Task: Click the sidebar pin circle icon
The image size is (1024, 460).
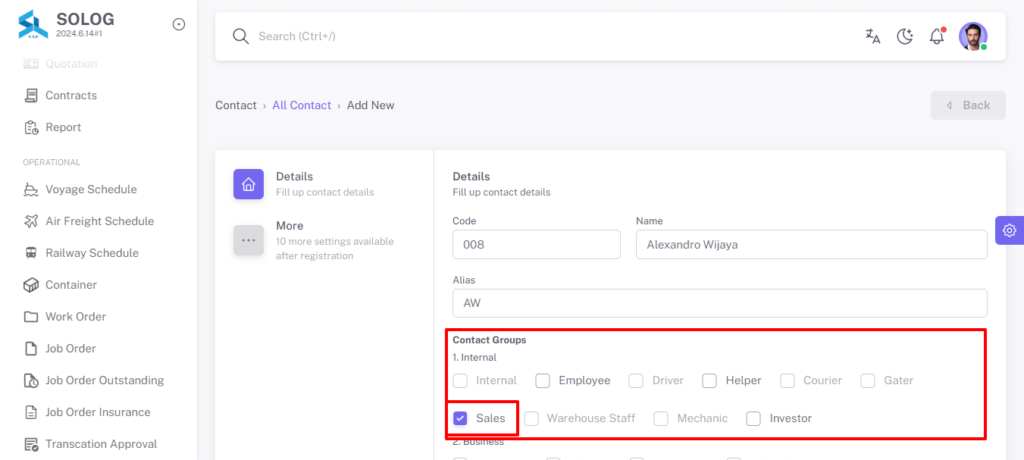Action: coord(178,24)
